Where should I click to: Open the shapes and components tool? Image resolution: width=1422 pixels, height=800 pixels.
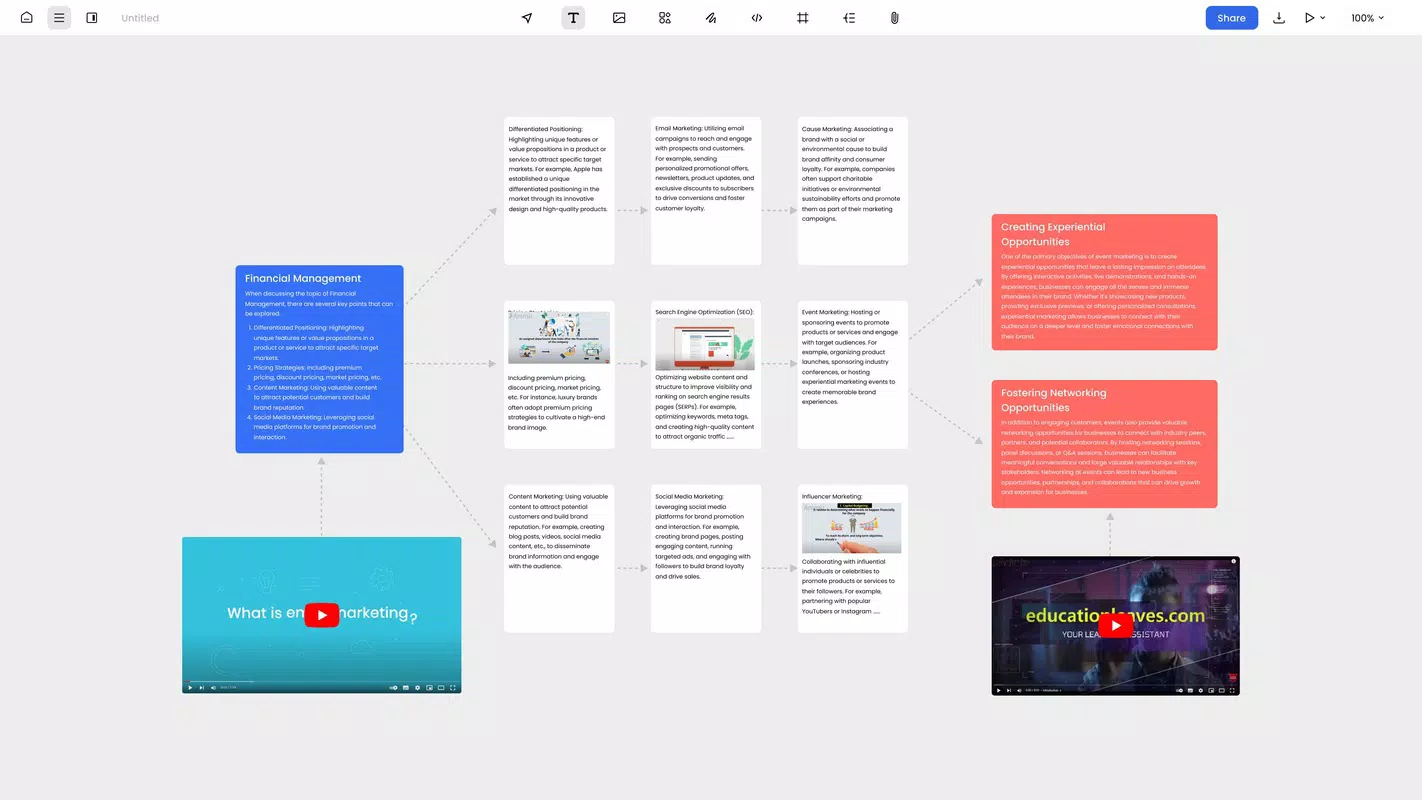[x=665, y=18]
